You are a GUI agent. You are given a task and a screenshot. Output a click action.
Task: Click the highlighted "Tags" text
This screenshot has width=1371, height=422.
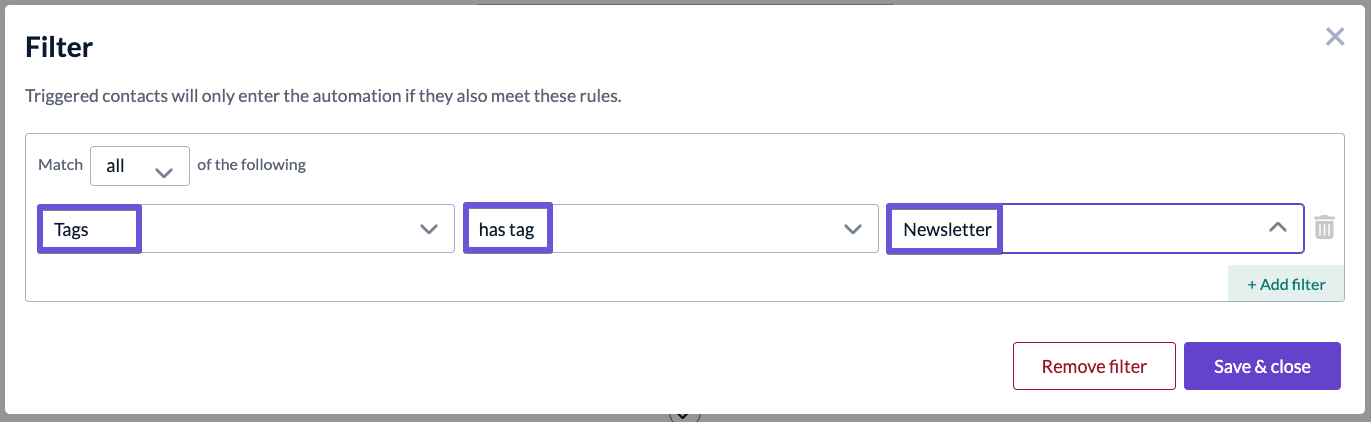tap(72, 229)
